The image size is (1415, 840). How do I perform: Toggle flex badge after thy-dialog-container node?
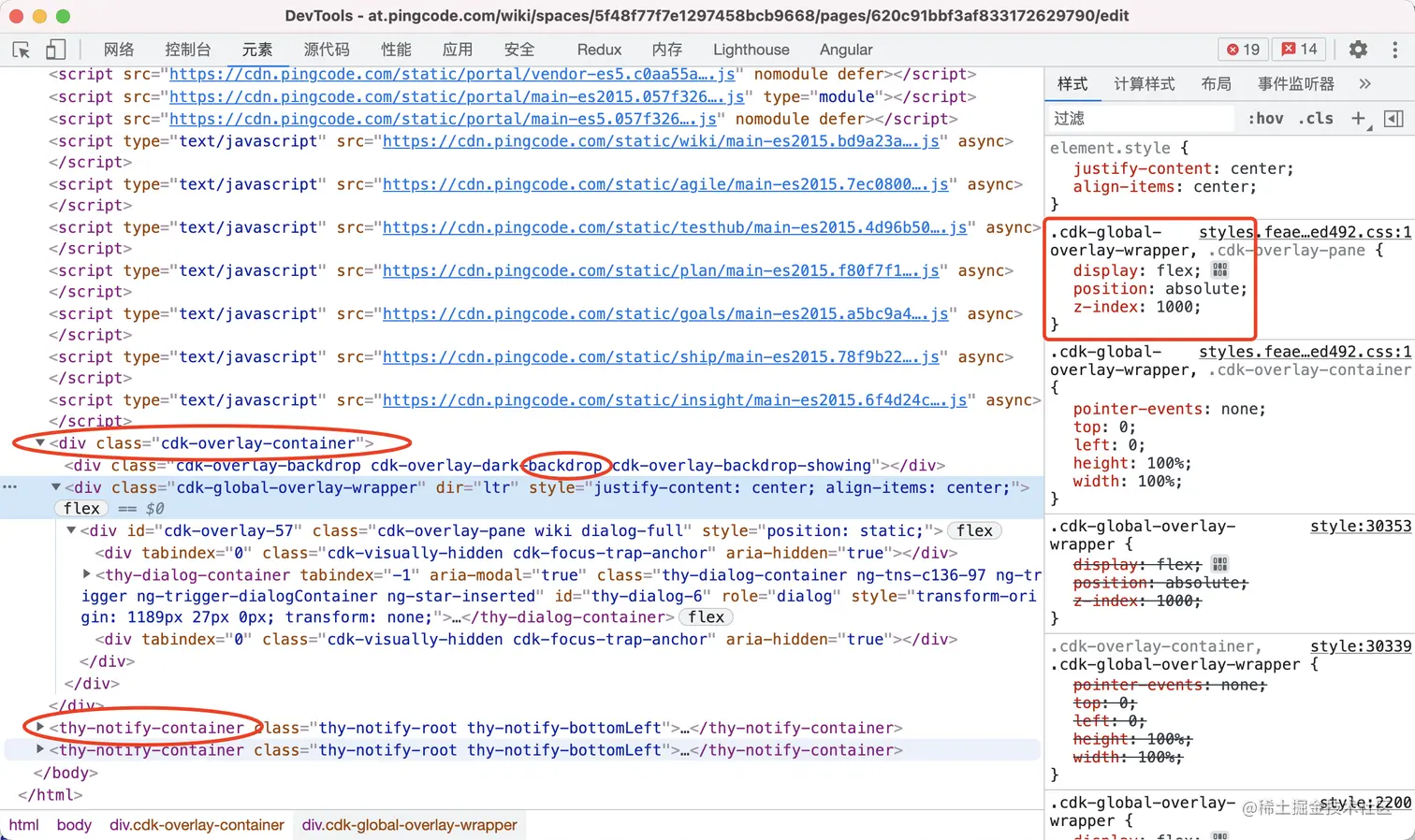tap(707, 617)
